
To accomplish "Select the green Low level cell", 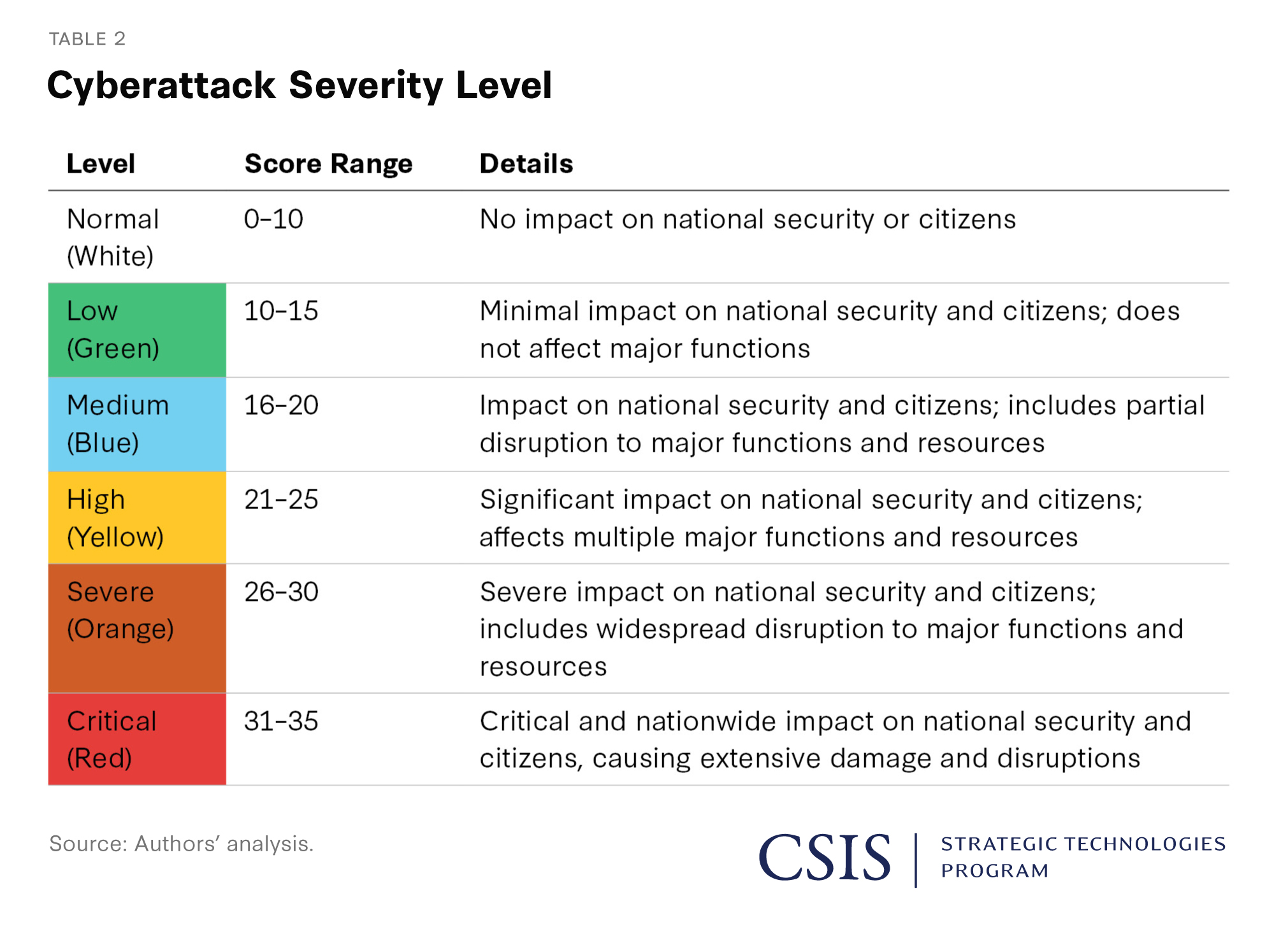I will 137,330.
